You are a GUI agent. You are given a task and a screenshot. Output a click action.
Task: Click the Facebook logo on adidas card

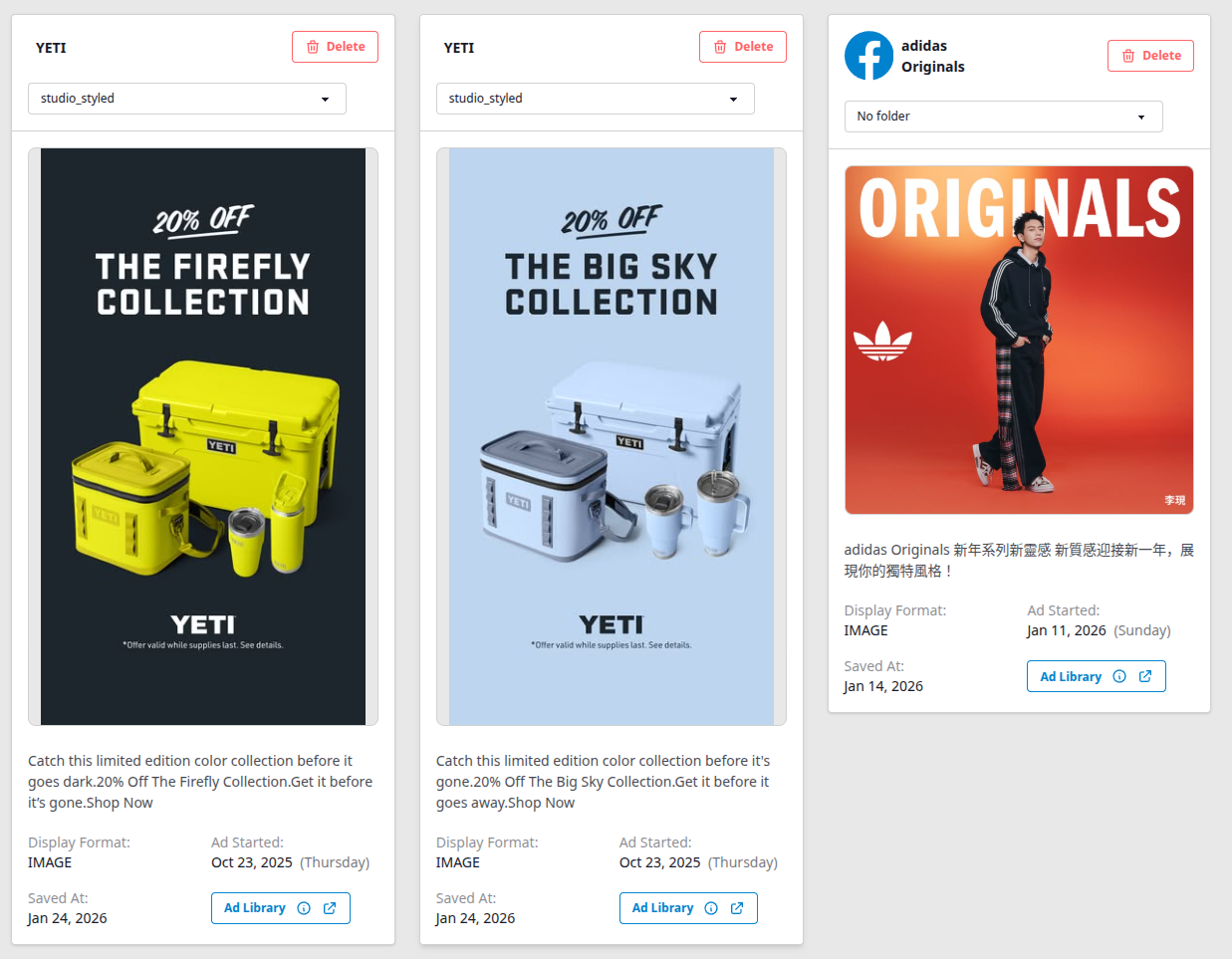[x=868, y=56]
